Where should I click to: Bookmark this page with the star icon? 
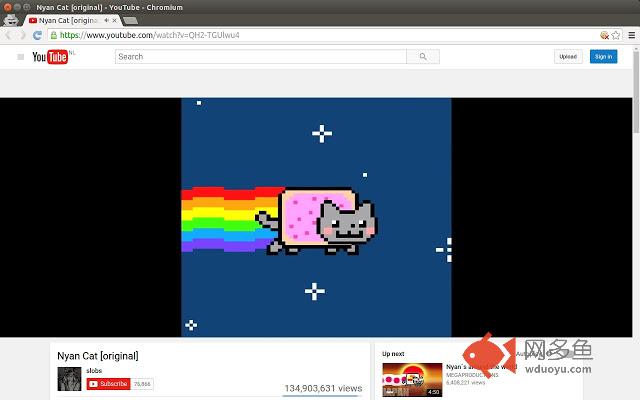coord(616,35)
